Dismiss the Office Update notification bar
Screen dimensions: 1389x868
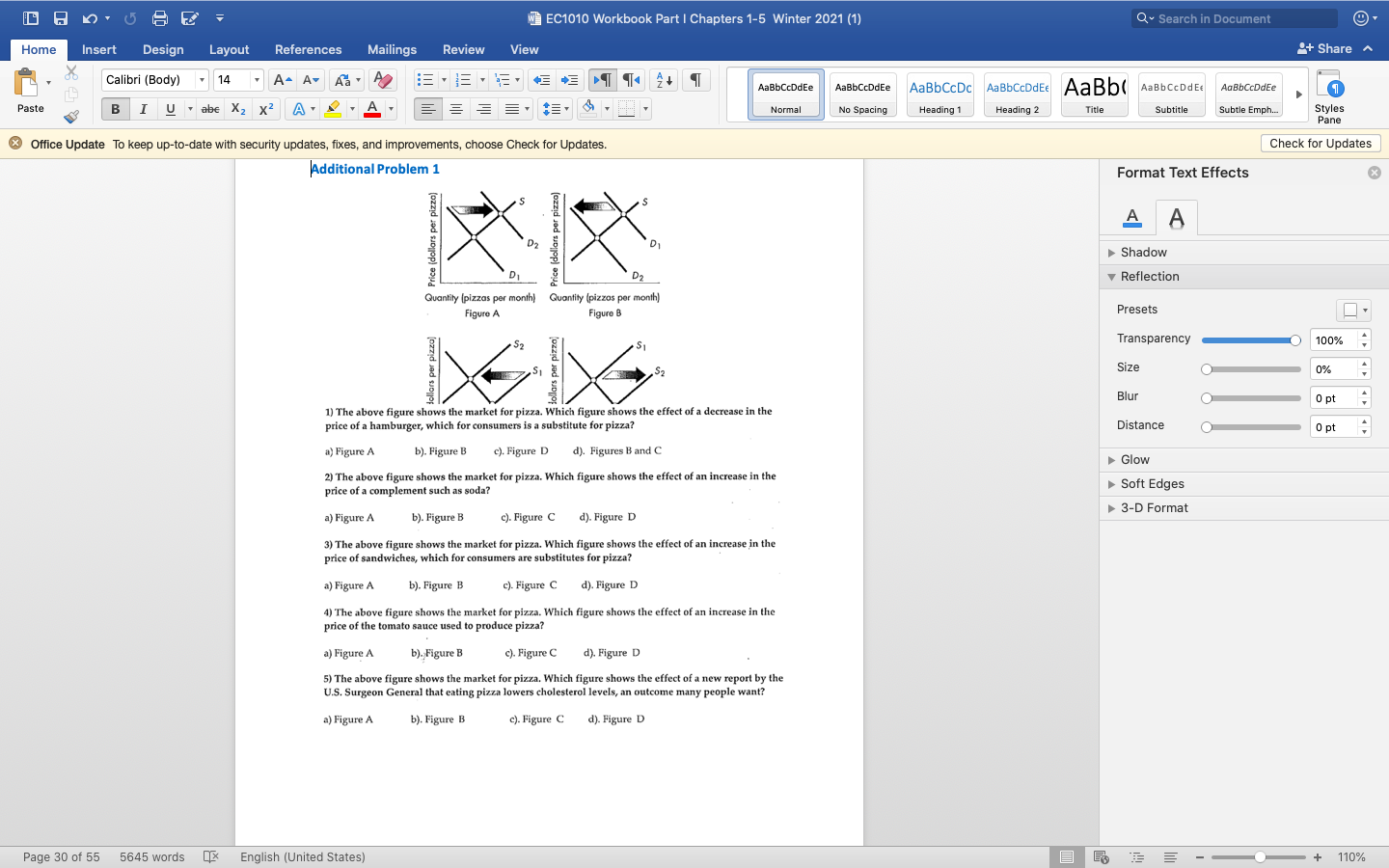15,144
